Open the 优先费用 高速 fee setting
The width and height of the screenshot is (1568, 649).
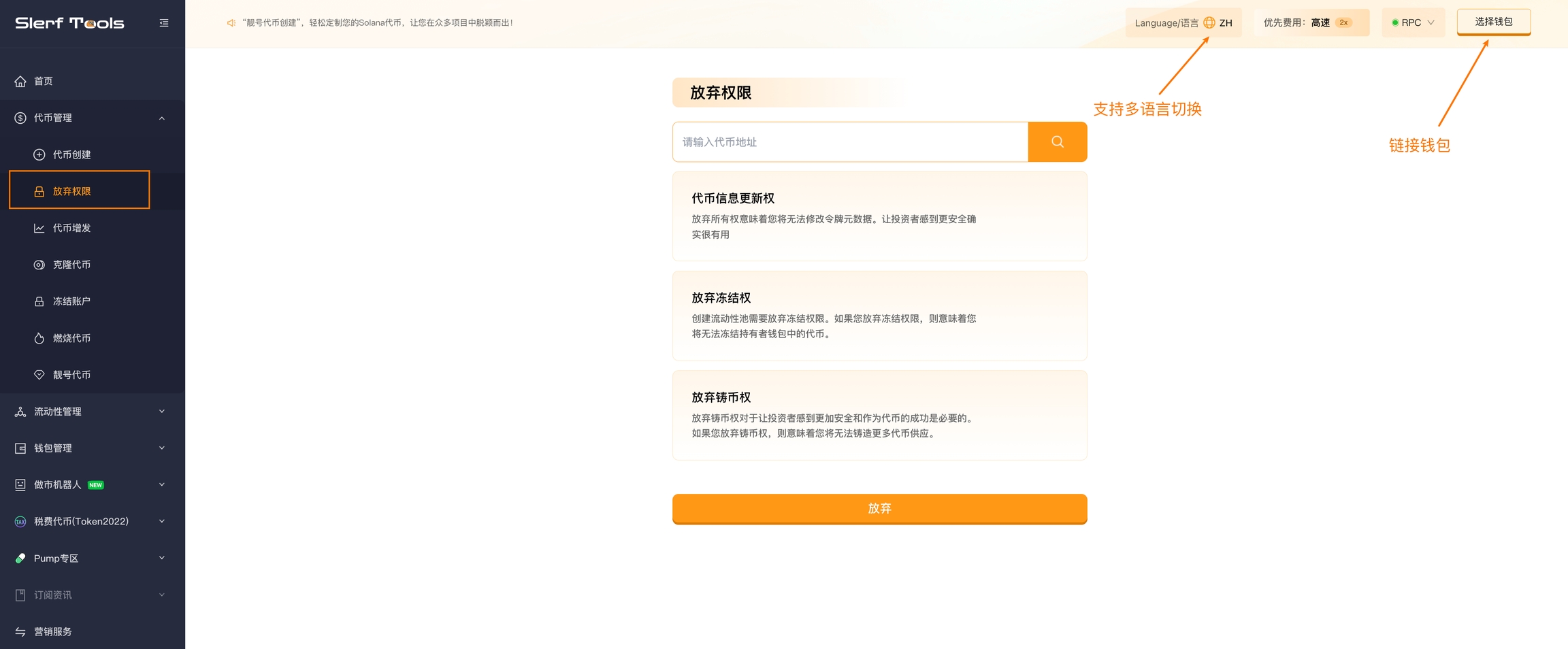1311,22
